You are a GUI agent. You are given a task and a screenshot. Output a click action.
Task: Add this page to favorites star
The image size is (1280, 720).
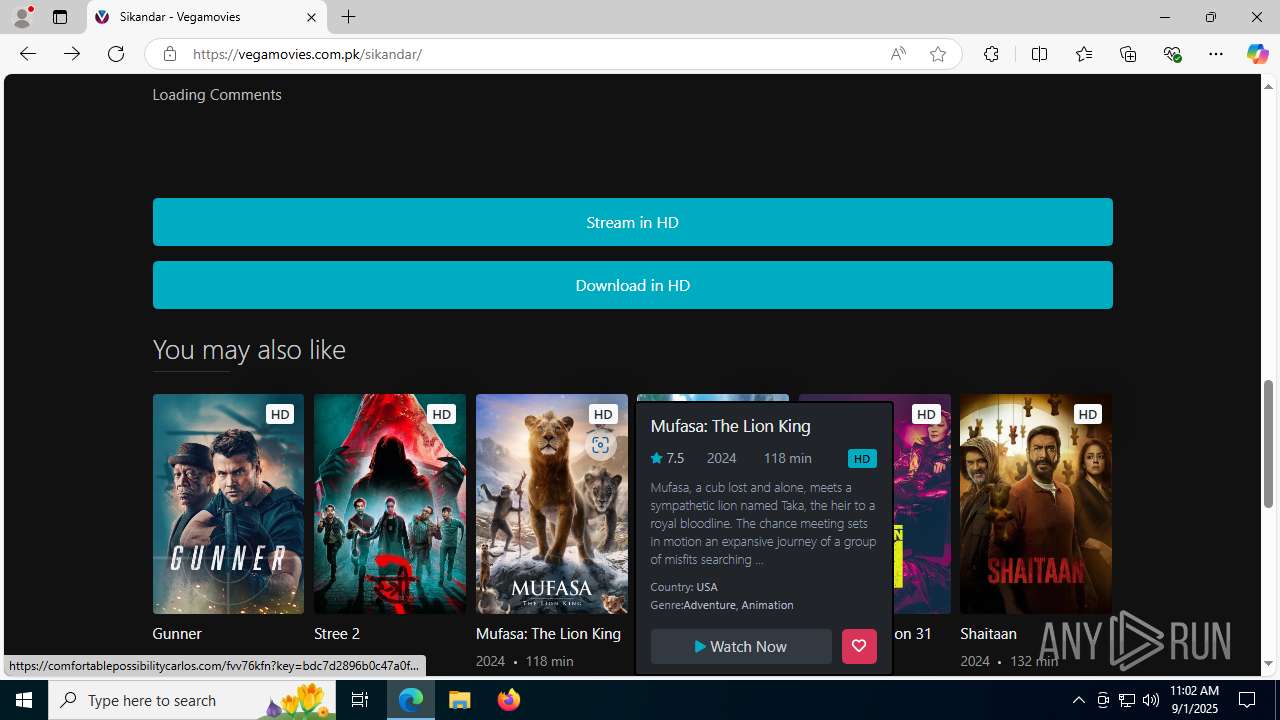pos(938,54)
